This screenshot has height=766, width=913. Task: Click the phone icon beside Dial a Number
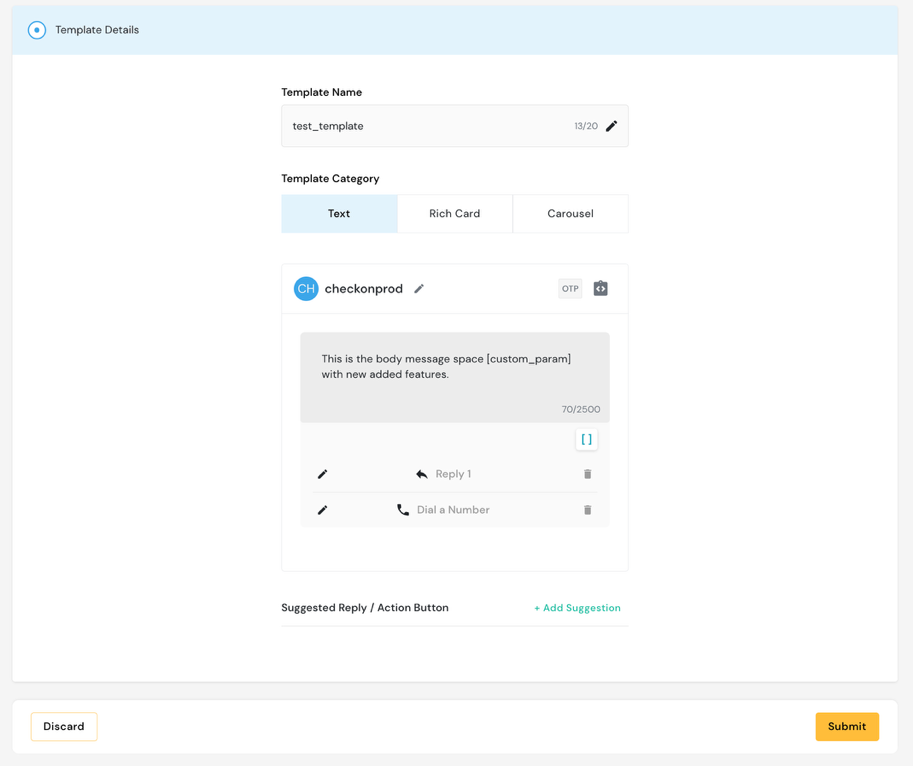(x=403, y=510)
